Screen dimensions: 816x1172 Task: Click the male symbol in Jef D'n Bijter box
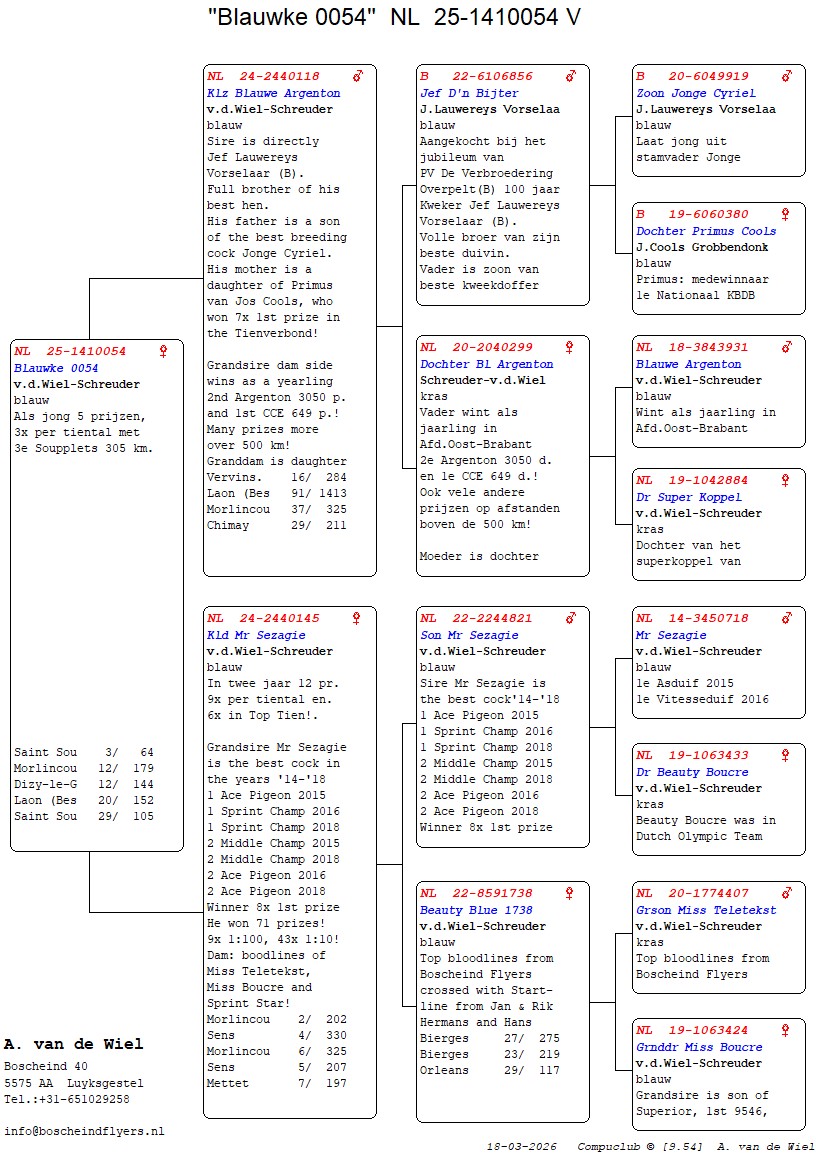(571, 76)
